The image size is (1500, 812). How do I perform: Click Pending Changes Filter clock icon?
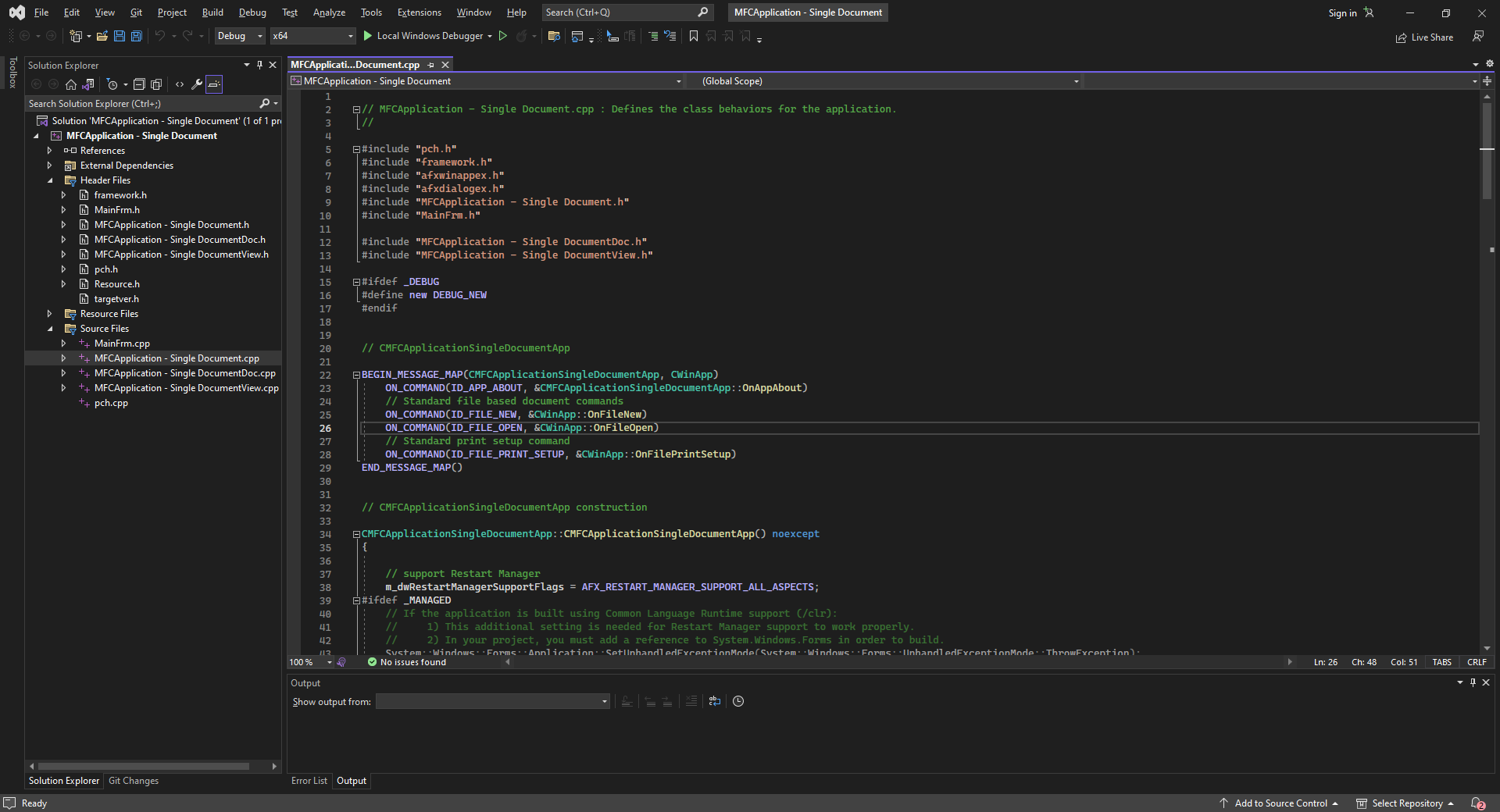point(112,84)
